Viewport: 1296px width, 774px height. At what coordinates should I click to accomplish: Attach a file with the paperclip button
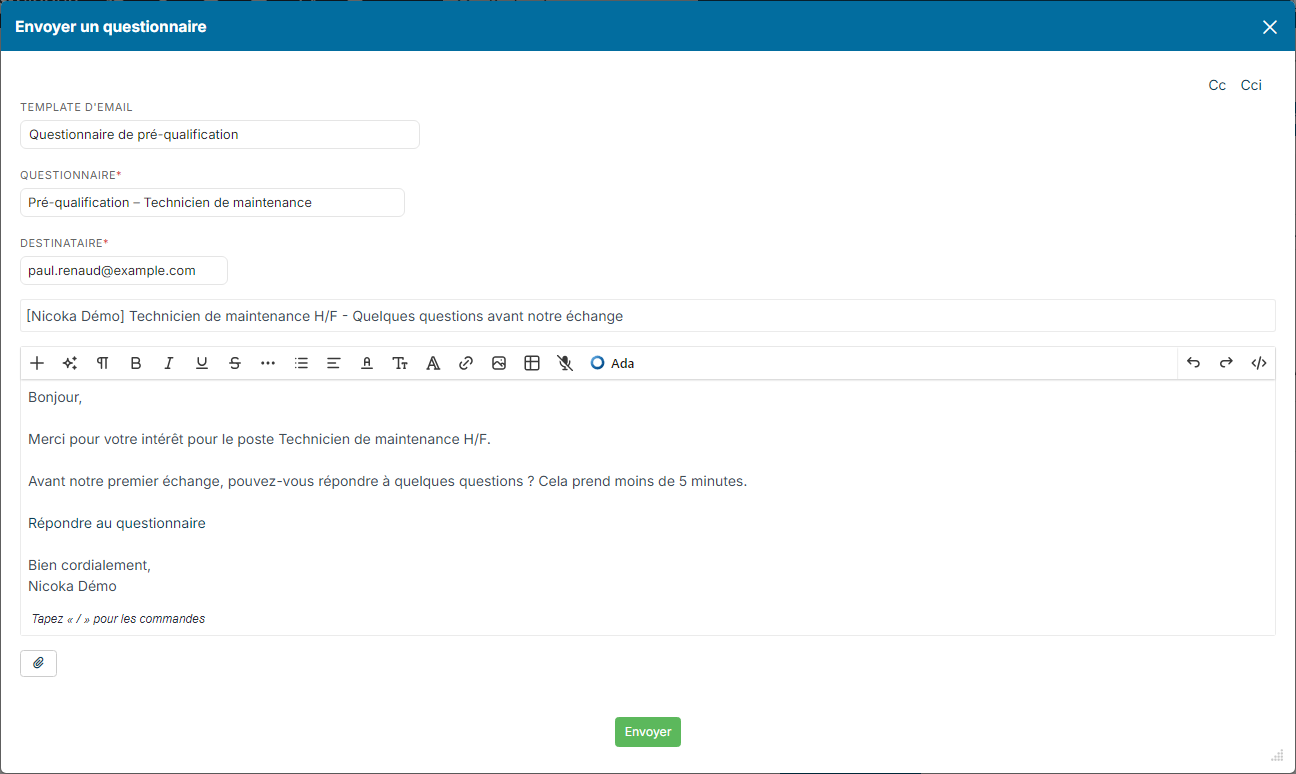[38, 663]
